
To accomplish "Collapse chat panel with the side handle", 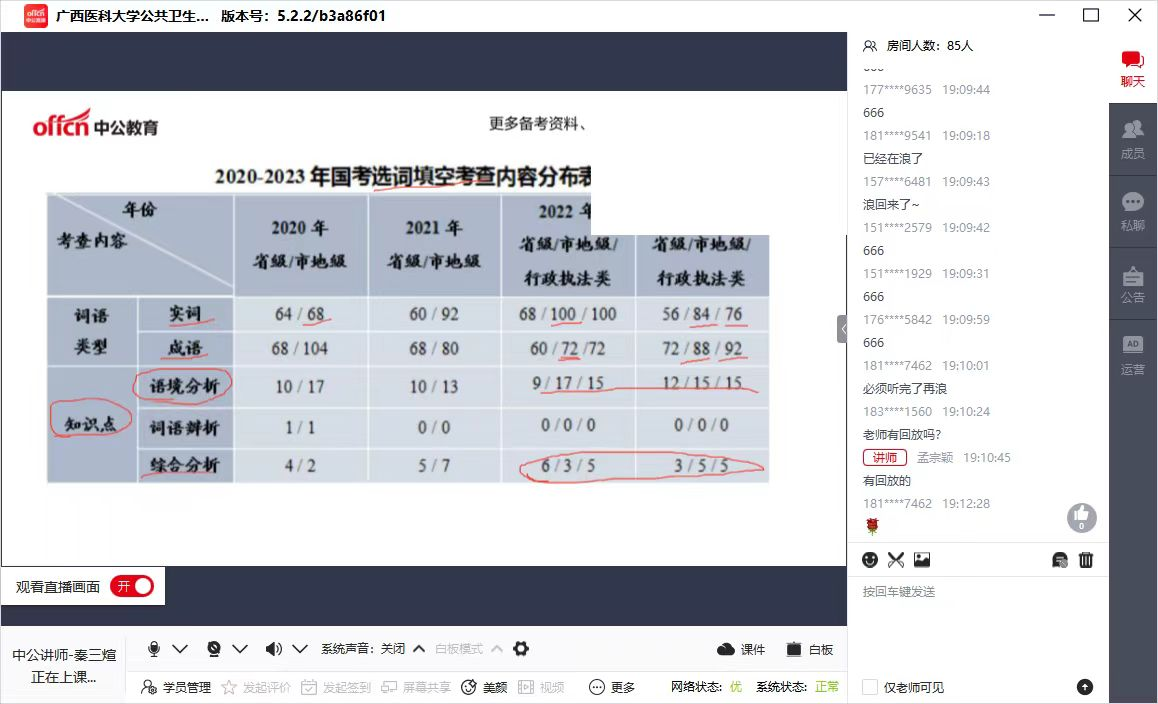I will tap(842, 328).
